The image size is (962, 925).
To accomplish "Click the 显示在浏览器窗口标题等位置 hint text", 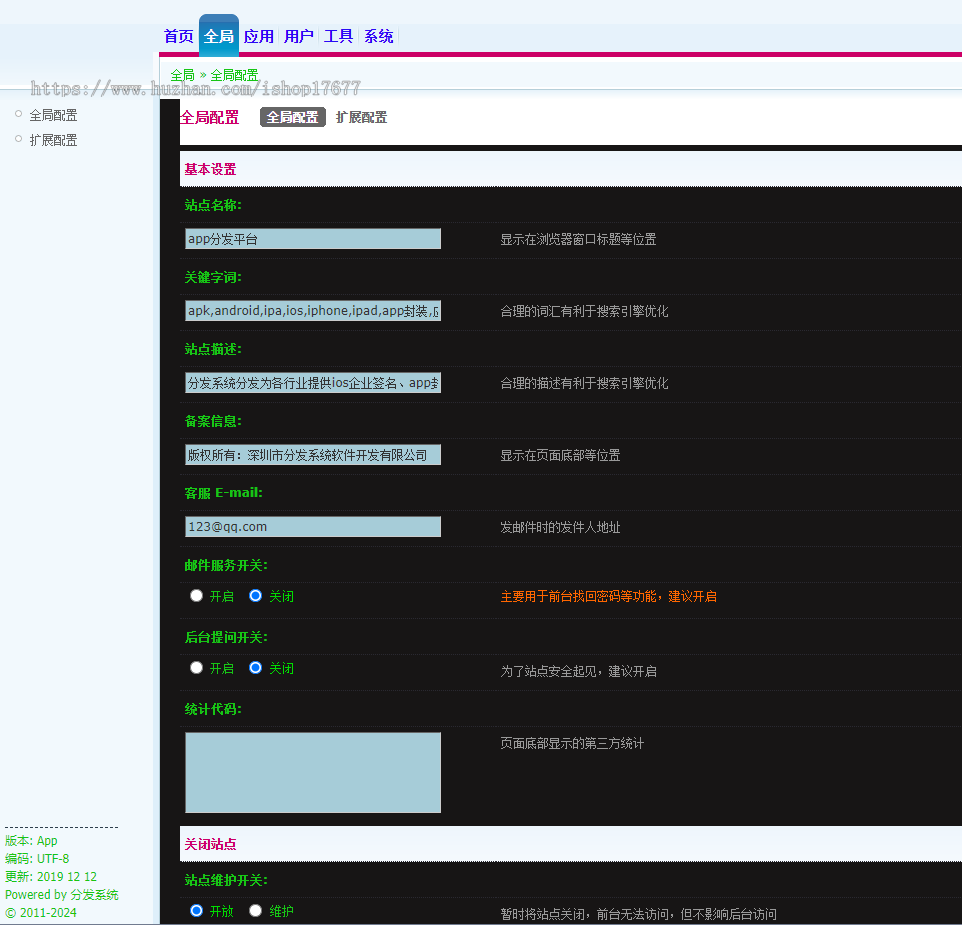I will pos(578,239).
